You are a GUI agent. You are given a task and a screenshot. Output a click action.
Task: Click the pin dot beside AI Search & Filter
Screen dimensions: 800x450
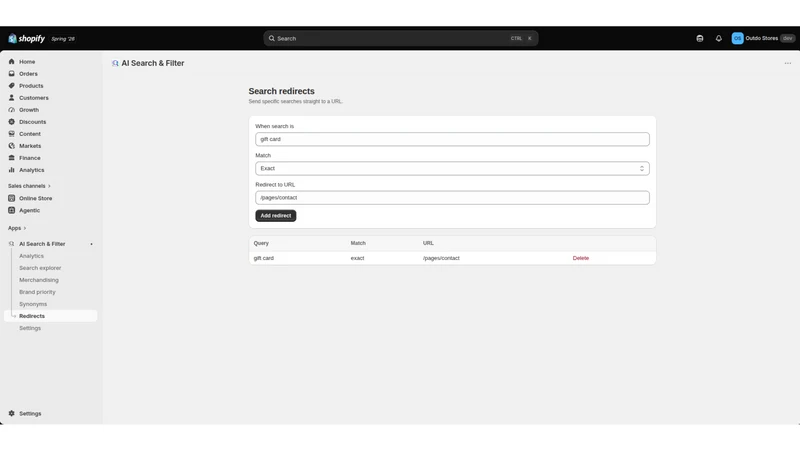91,244
